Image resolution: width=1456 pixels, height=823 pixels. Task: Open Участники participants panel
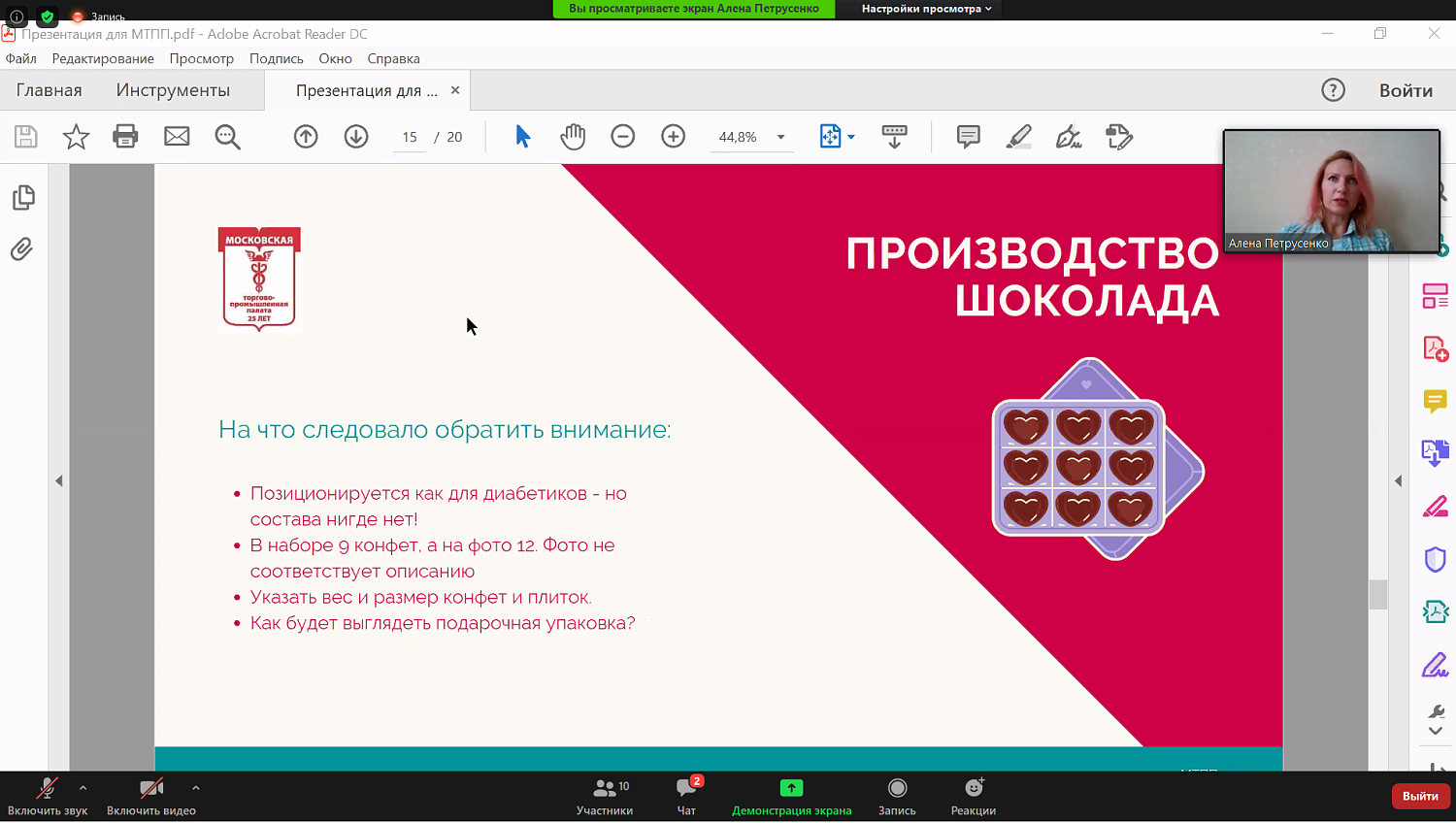tap(605, 797)
